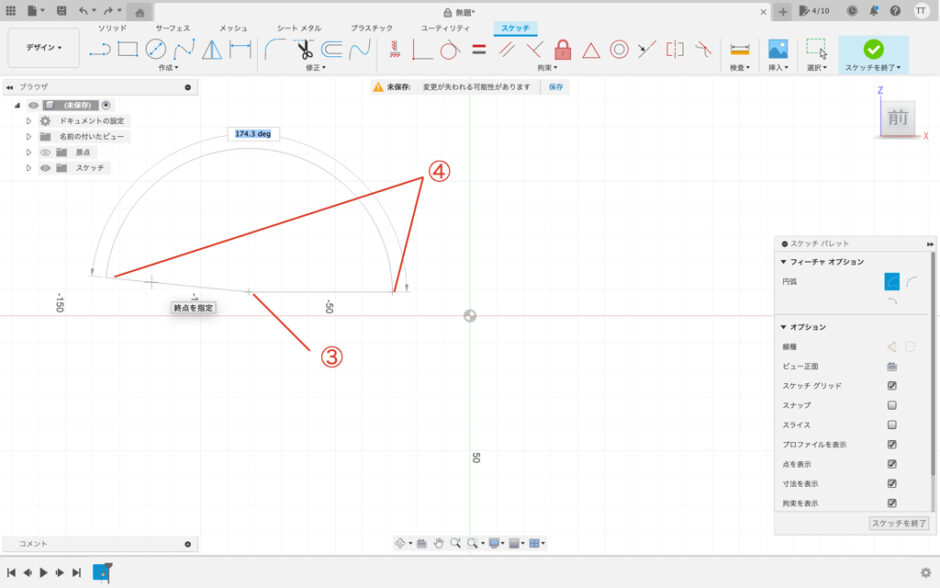The height and width of the screenshot is (588, 940).
Task: Click the 保存 button in warning bar
Action: 555,87
